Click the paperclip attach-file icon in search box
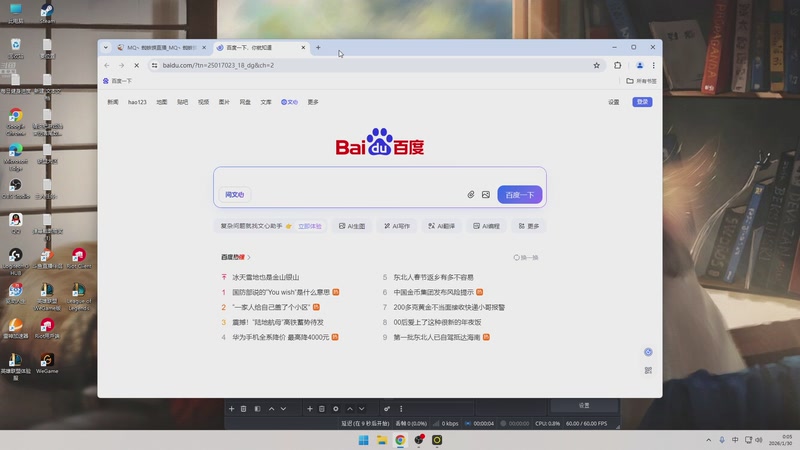Image resolution: width=800 pixels, height=450 pixels. (x=470, y=194)
